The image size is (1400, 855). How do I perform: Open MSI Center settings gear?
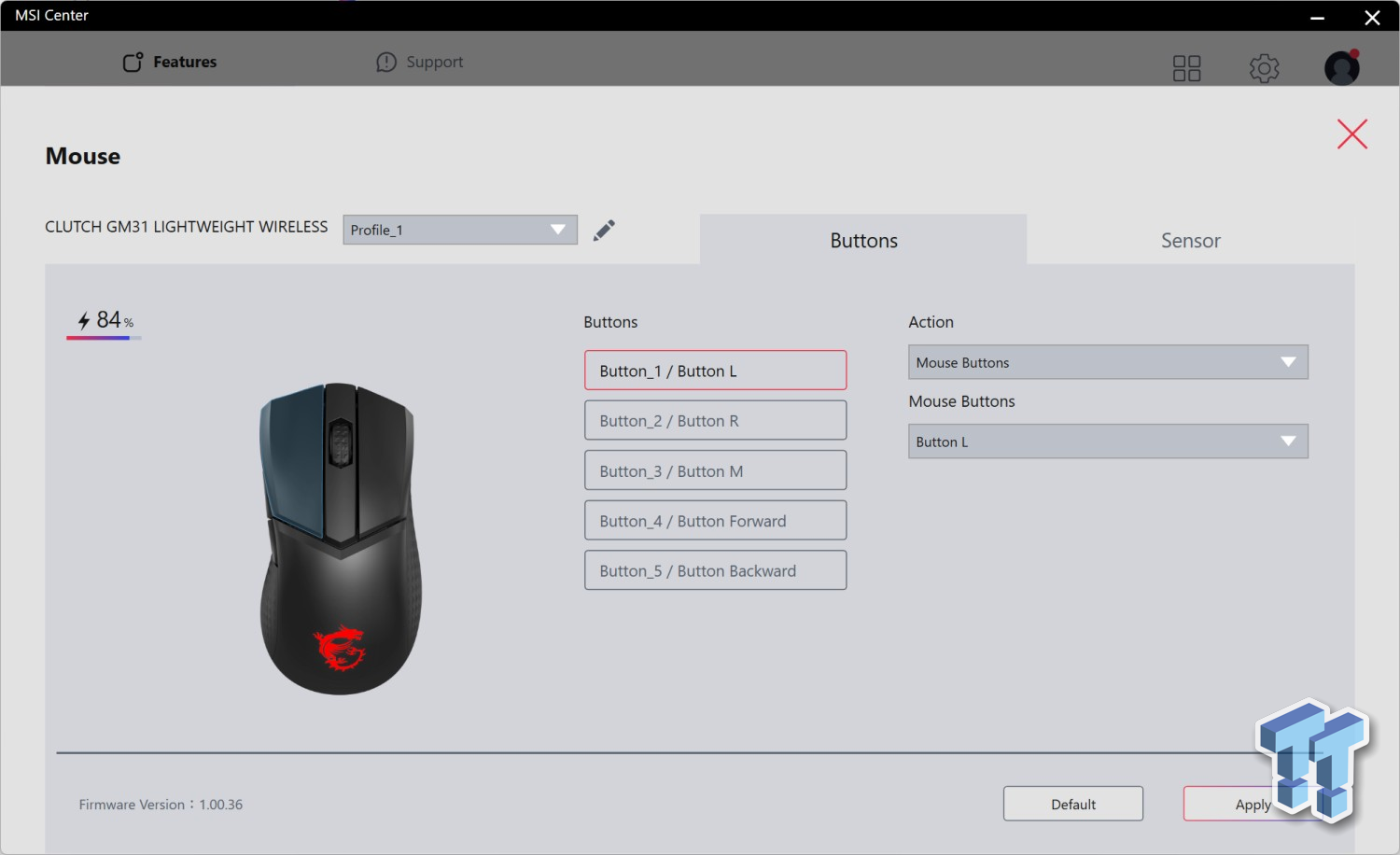(x=1264, y=67)
